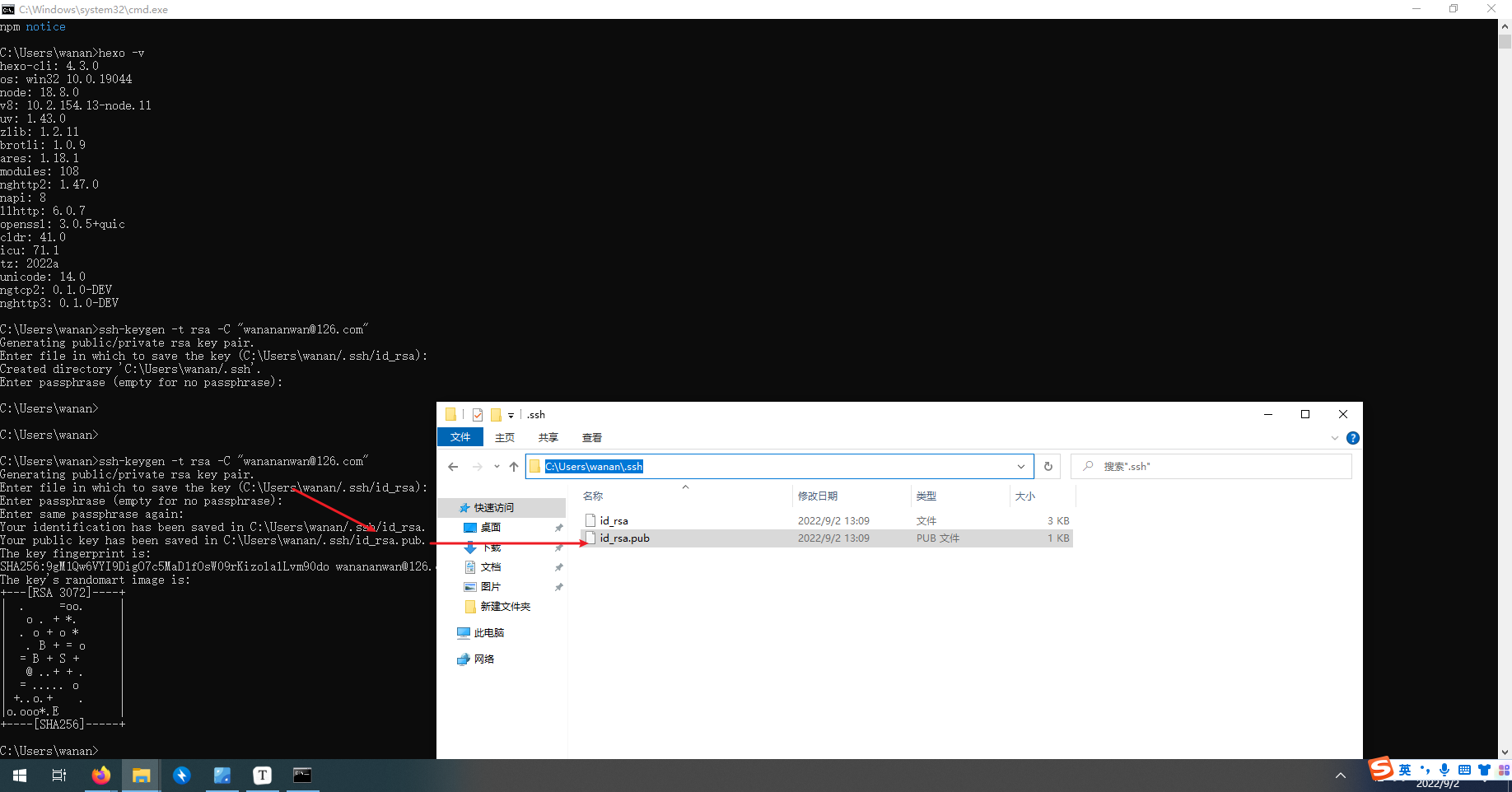Expand the address bar history dropdown

coord(1021,466)
